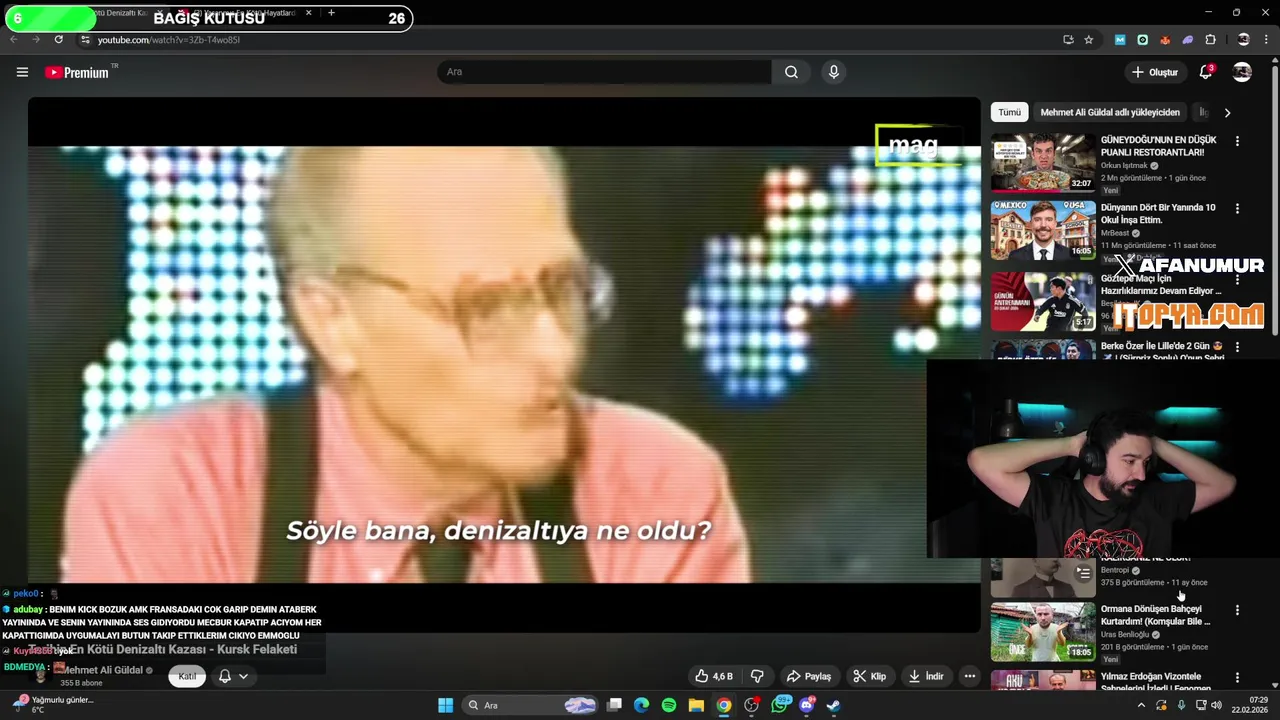Image resolution: width=1280 pixels, height=720 pixels.
Task: Click the Paylaş share button
Action: click(808, 676)
